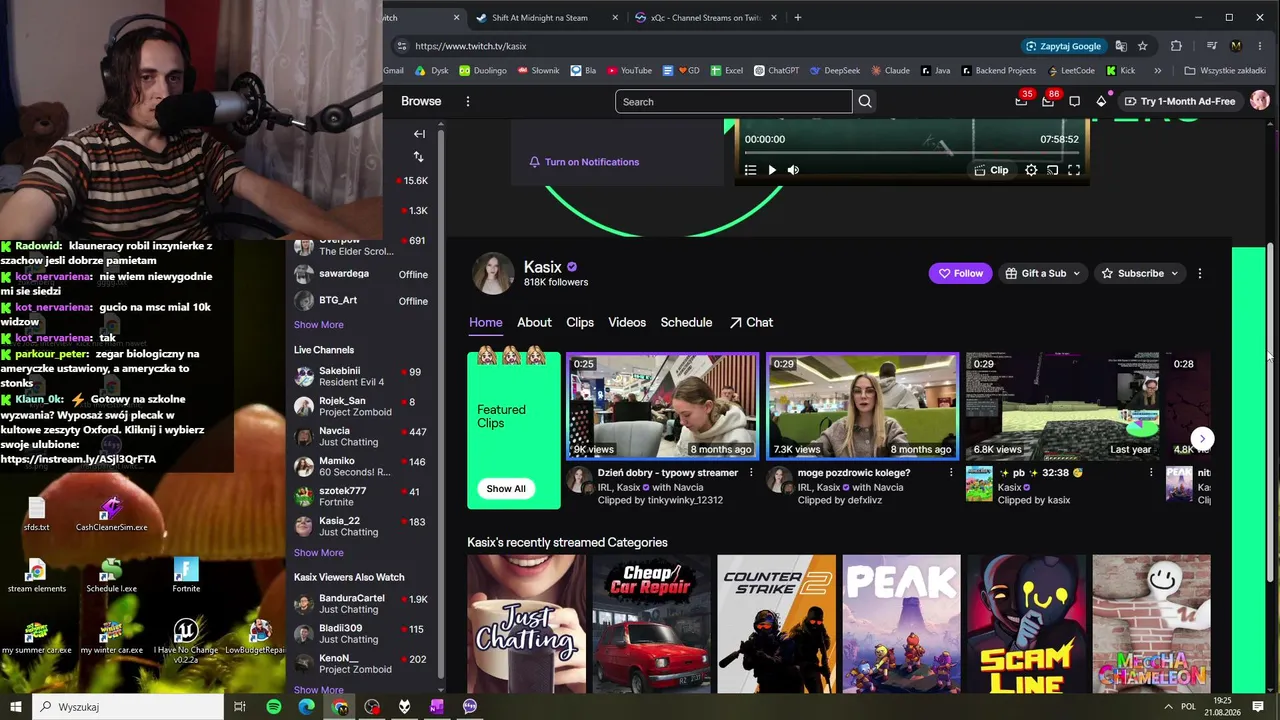Screen dimensions: 1280x720
Task: Create a Clip from the video
Action: point(992,170)
